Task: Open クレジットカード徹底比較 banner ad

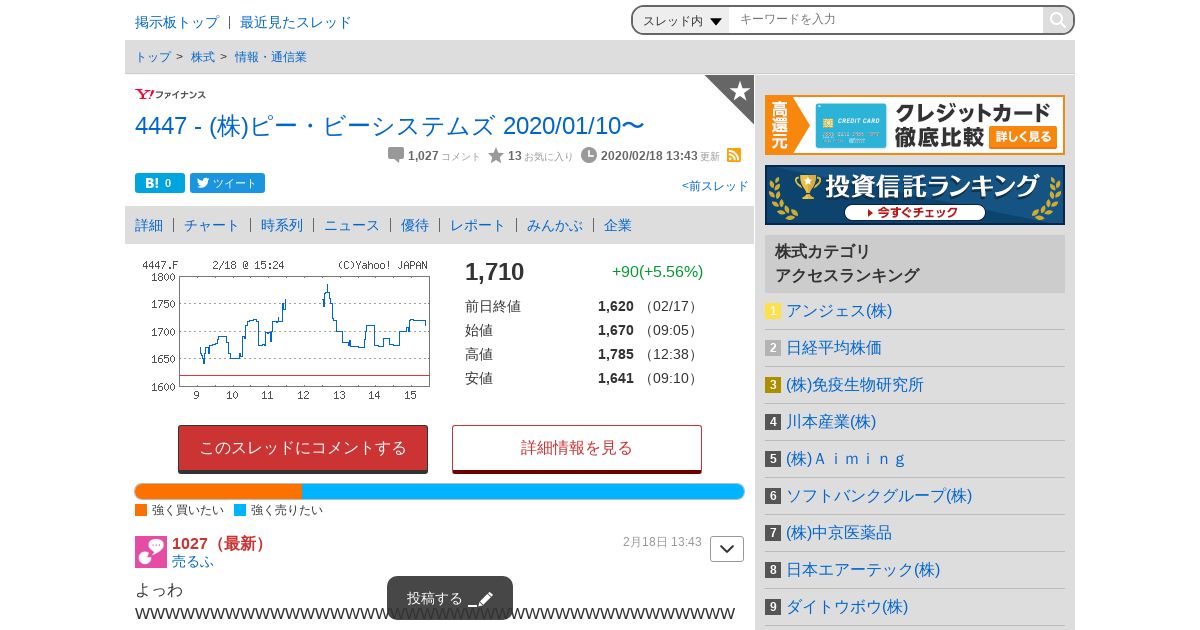Action: 915,125
